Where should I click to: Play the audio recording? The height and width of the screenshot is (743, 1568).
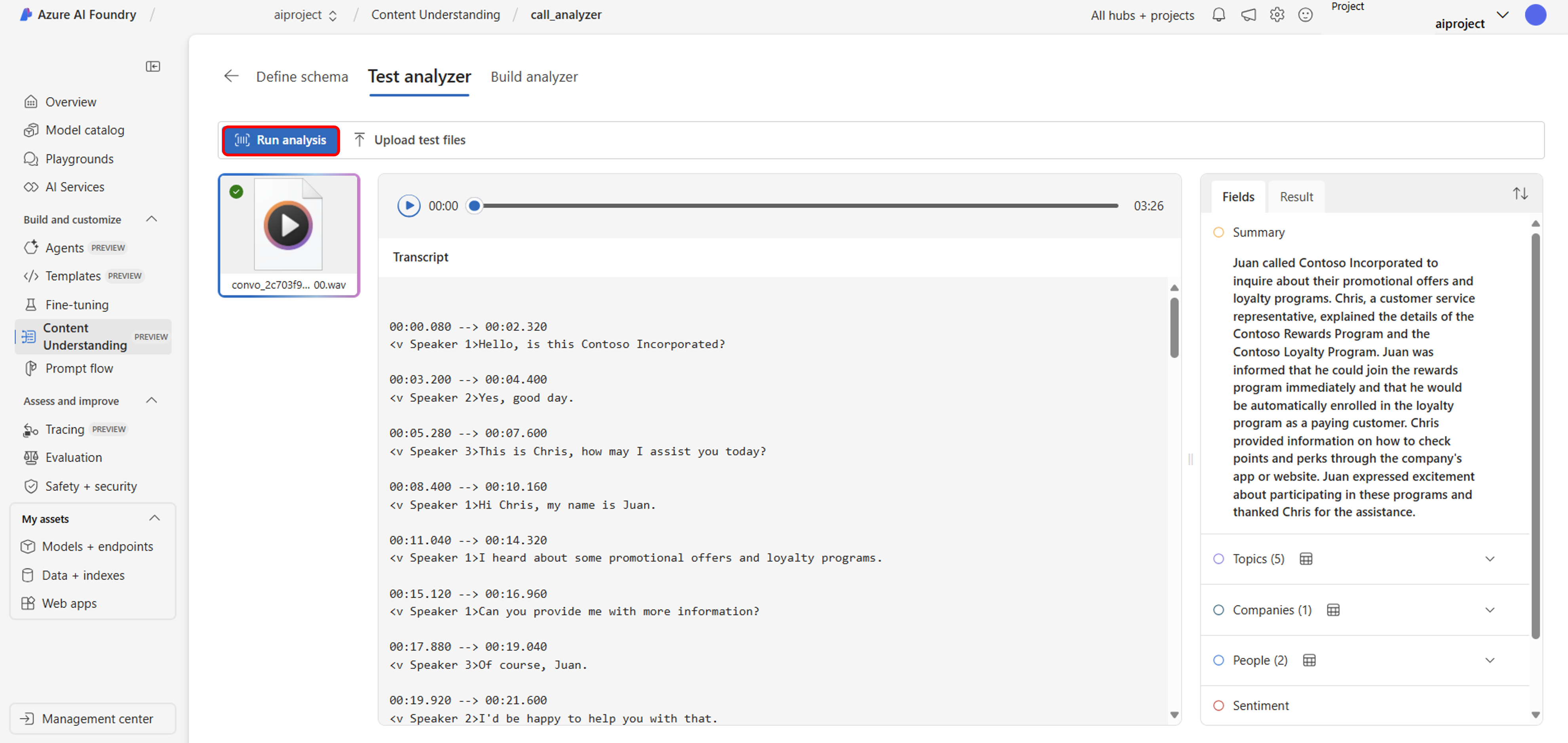coord(409,206)
